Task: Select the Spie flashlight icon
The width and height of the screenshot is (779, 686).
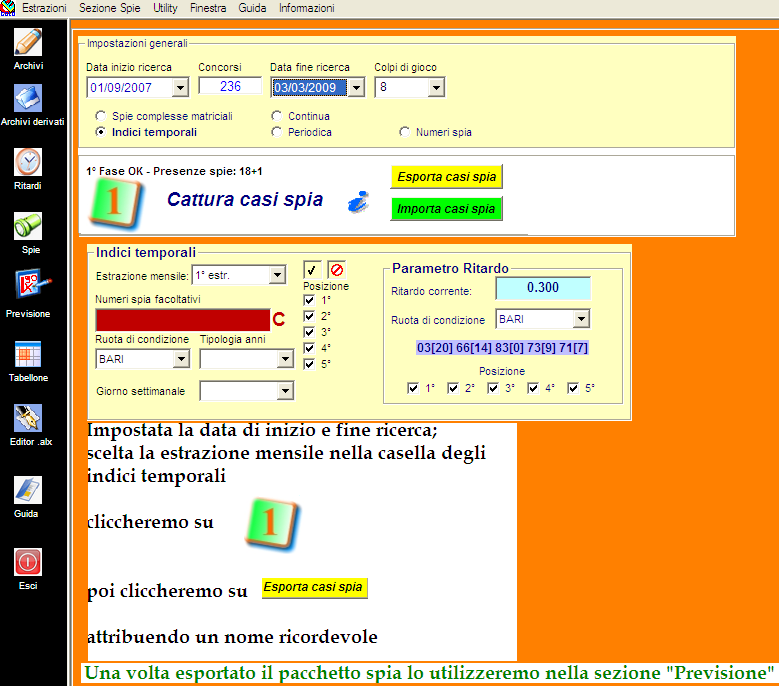Action: coord(28,226)
